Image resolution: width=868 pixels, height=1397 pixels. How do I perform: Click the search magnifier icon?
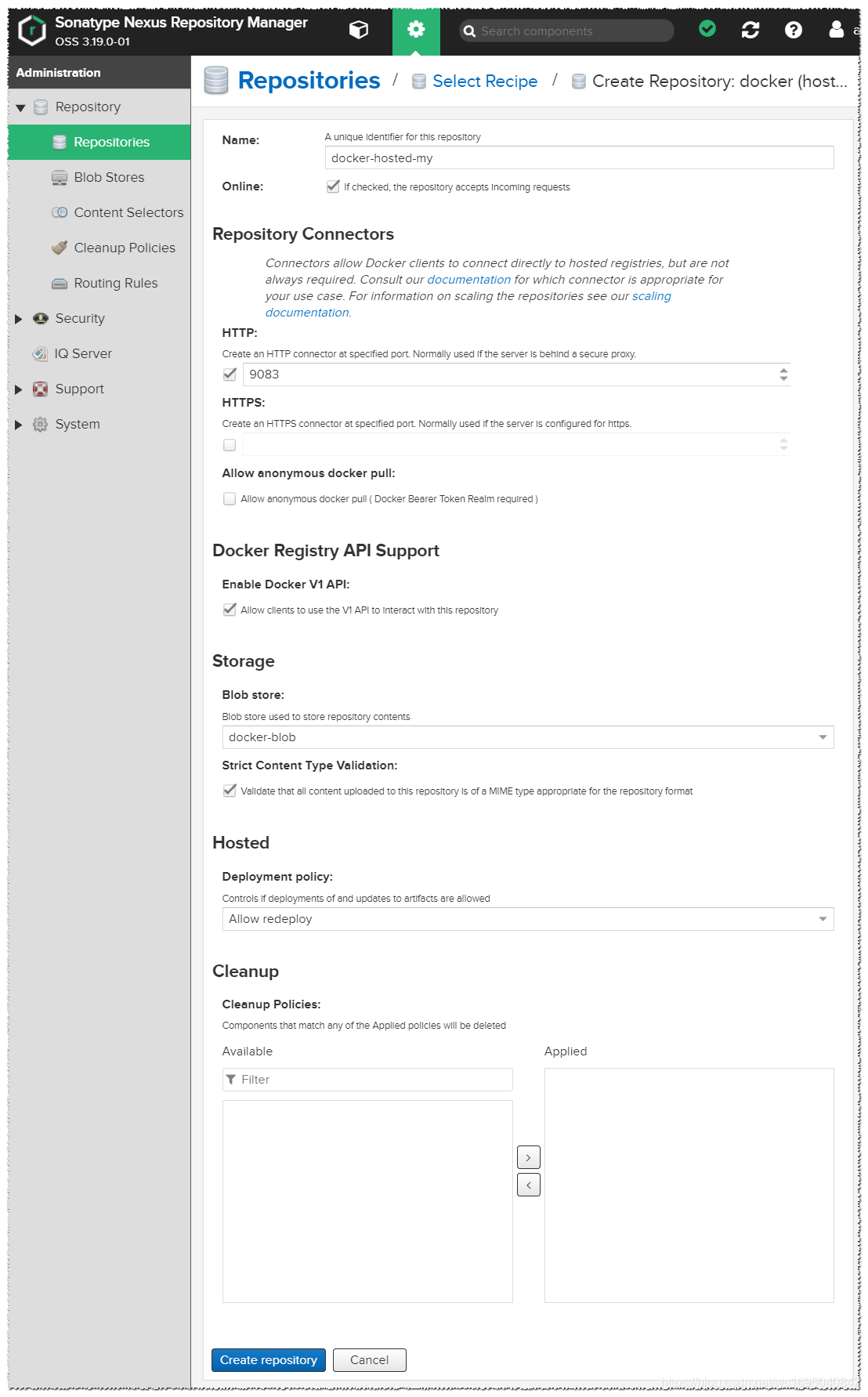pyautogui.click(x=469, y=31)
